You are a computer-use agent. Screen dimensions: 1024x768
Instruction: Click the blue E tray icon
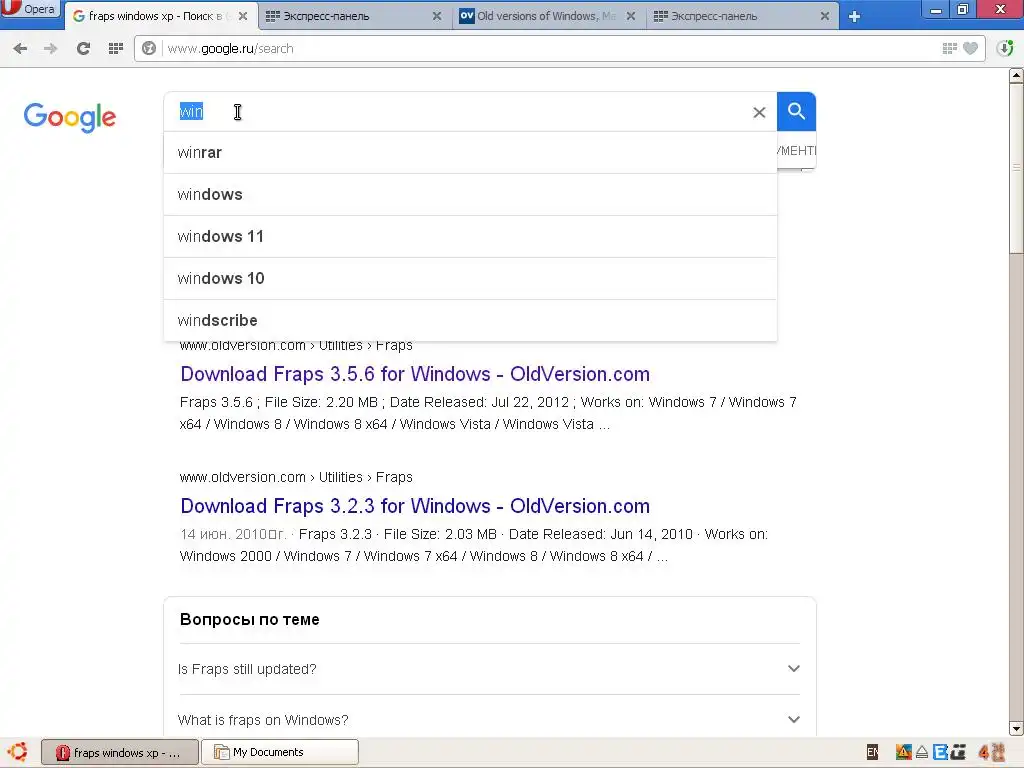[x=940, y=752]
